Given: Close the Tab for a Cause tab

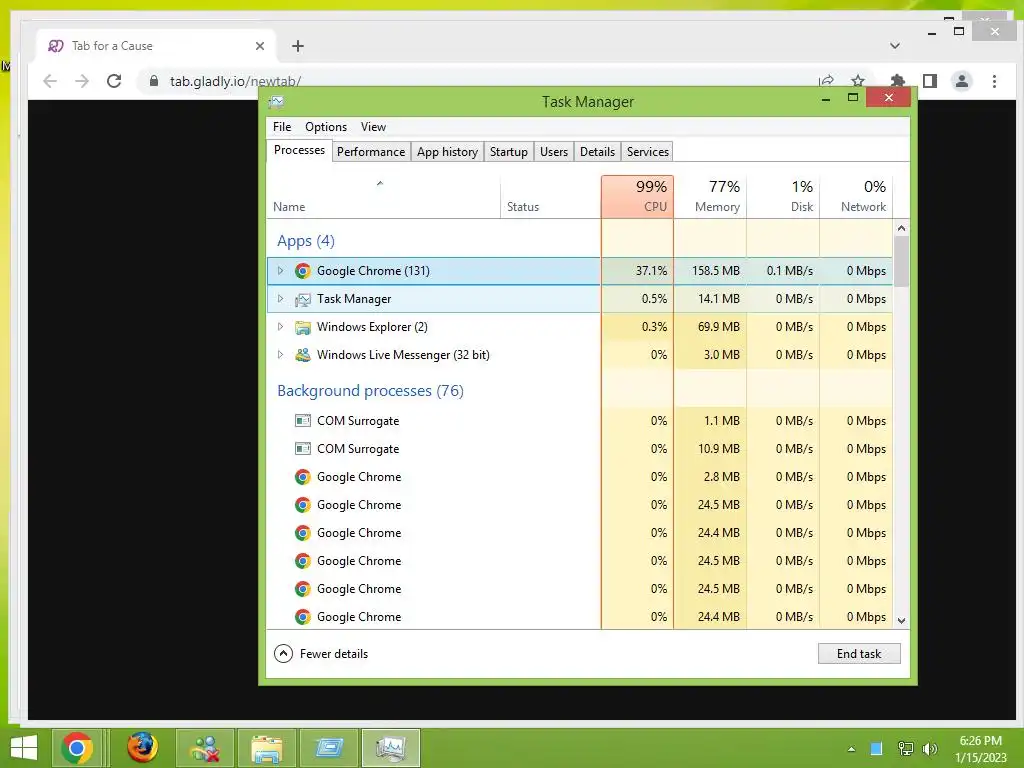Looking at the screenshot, I should (260, 46).
